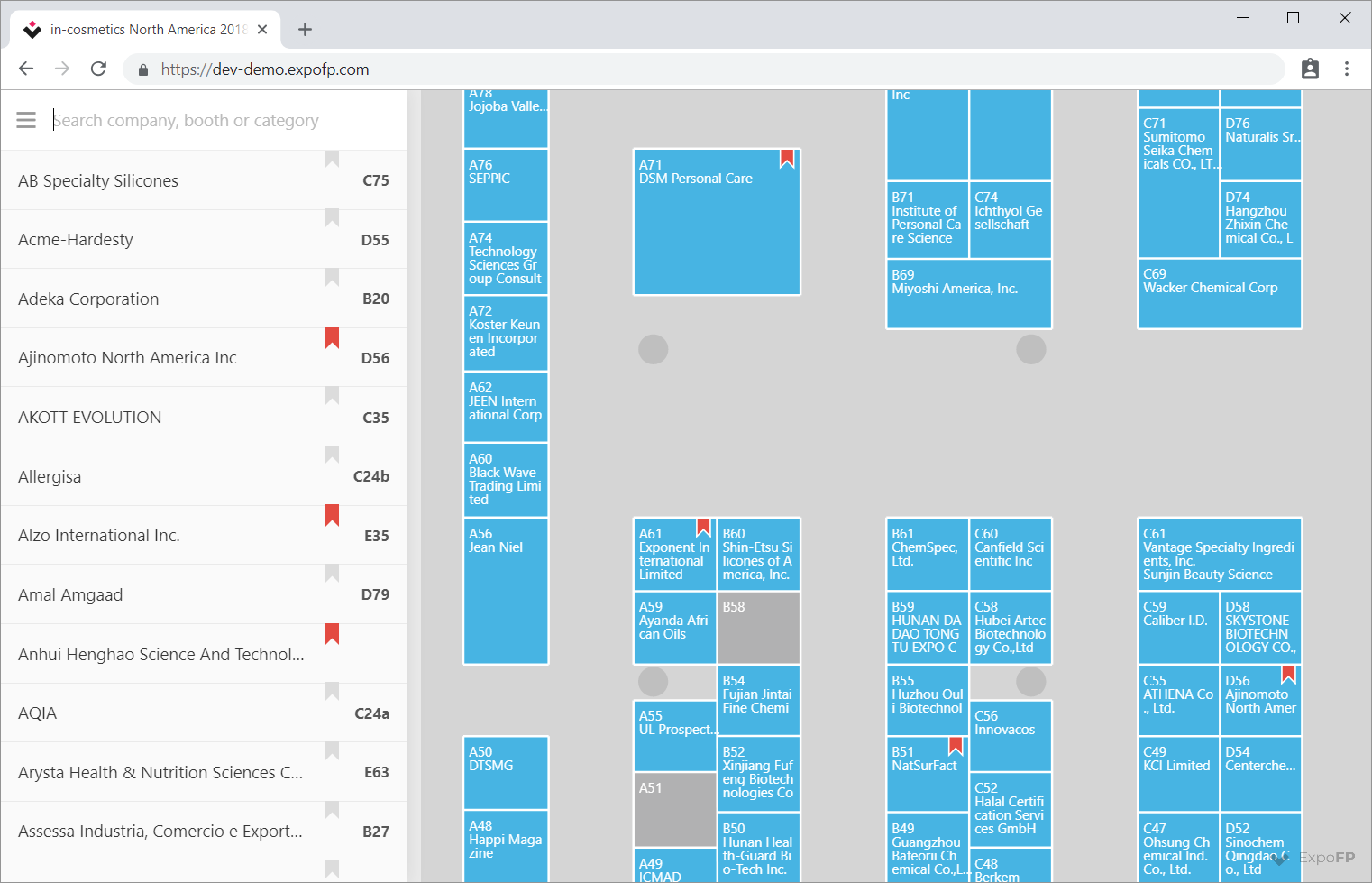Screen dimensions: 1372x883
Task: Select booth A76 SEPPIC on map
Action: coord(506,185)
